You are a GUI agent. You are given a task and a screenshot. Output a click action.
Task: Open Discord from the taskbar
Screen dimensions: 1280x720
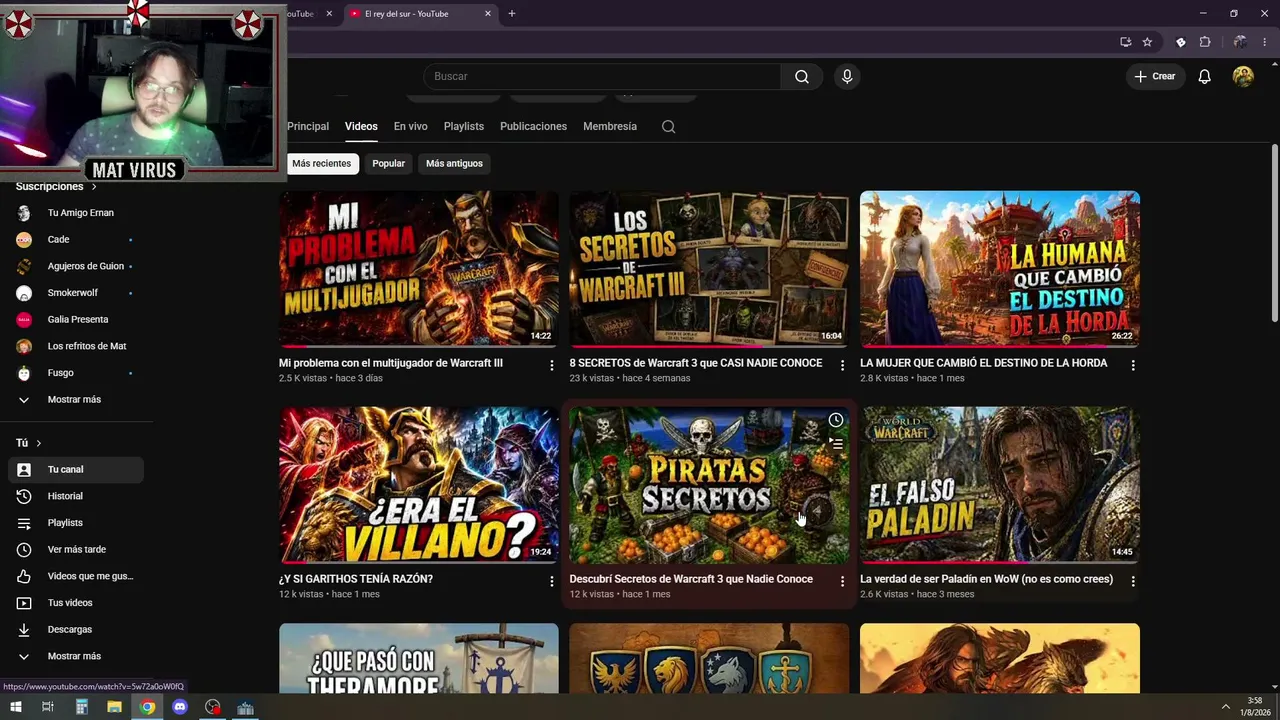tap(180, 707)
